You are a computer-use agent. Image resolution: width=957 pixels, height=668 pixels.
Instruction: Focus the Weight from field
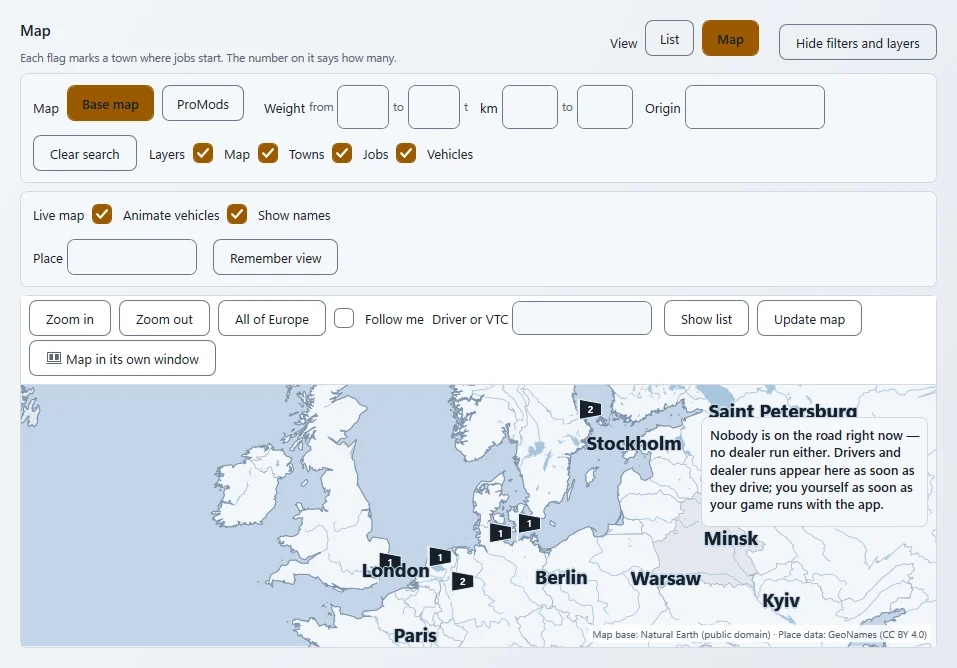point(363,107)
